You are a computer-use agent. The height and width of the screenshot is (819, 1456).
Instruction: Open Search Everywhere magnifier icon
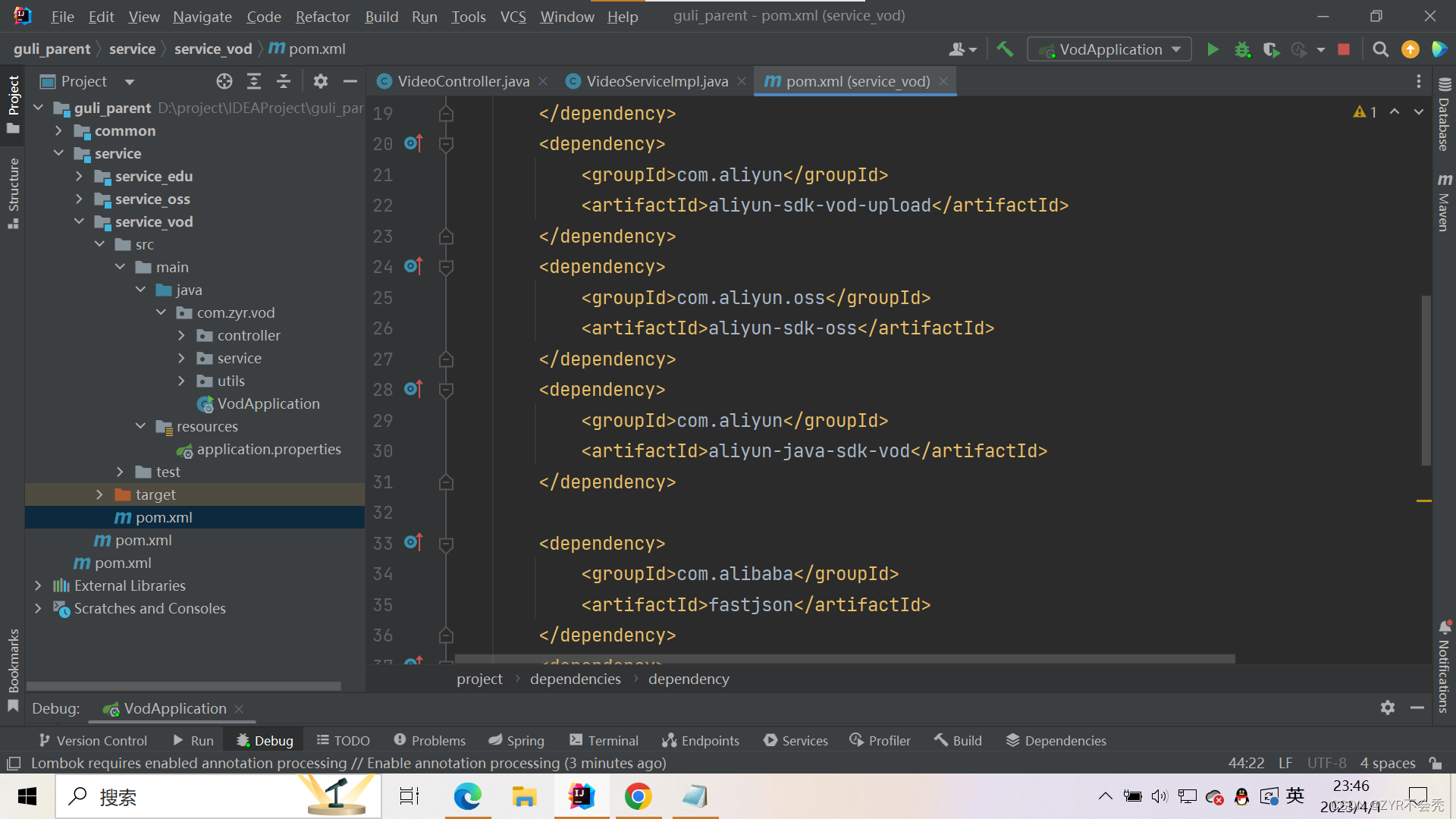pos(1381,49)
